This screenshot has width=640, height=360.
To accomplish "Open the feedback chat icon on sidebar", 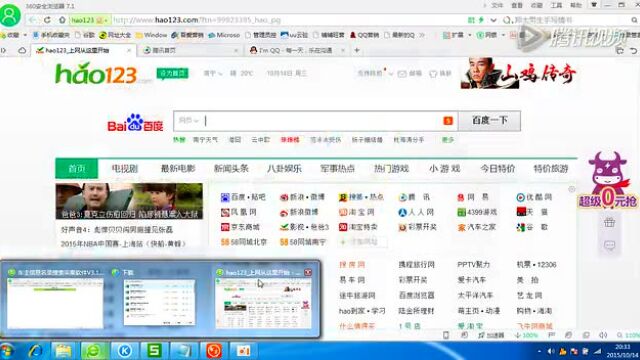I will tap(609, 245).
